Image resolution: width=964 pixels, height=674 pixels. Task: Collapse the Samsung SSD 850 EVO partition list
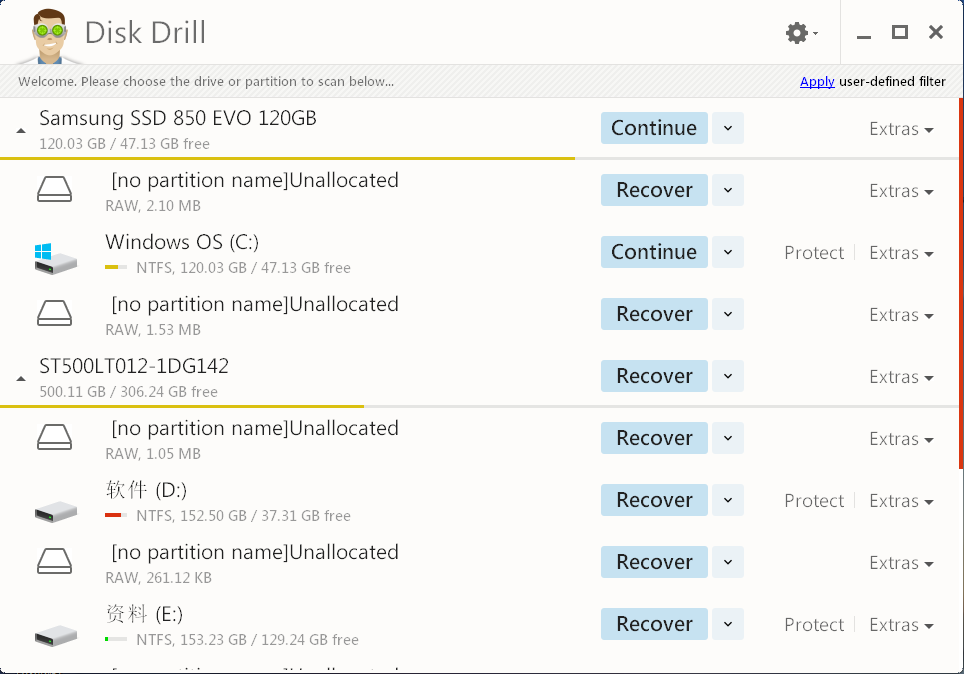[x=21, y=130]
